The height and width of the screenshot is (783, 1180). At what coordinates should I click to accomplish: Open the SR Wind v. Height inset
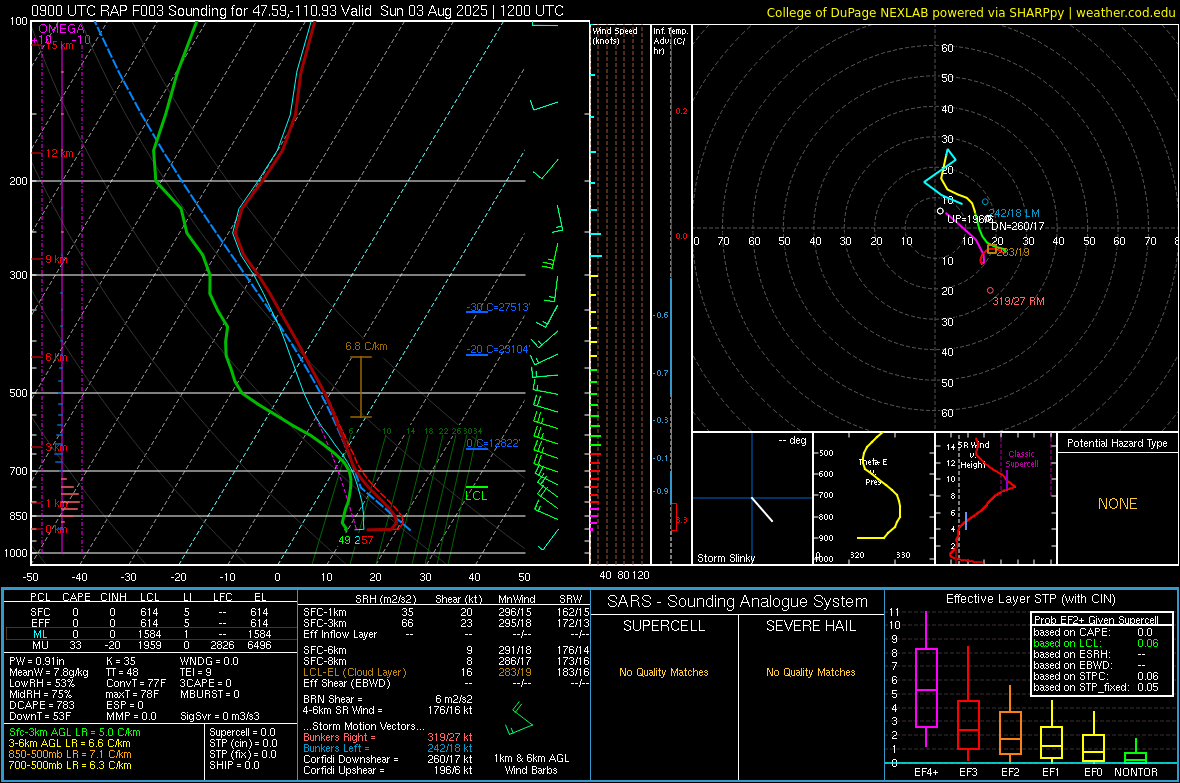[996, 498]
